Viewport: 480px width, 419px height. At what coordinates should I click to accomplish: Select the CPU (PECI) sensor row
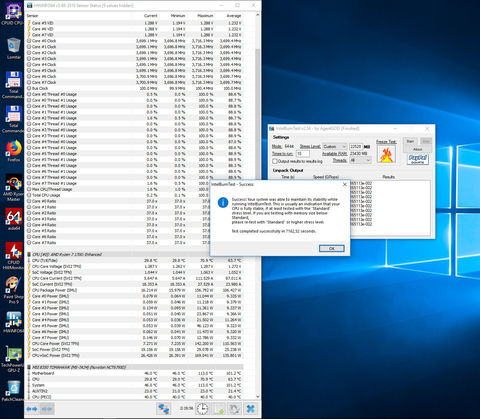click(135, 397)
